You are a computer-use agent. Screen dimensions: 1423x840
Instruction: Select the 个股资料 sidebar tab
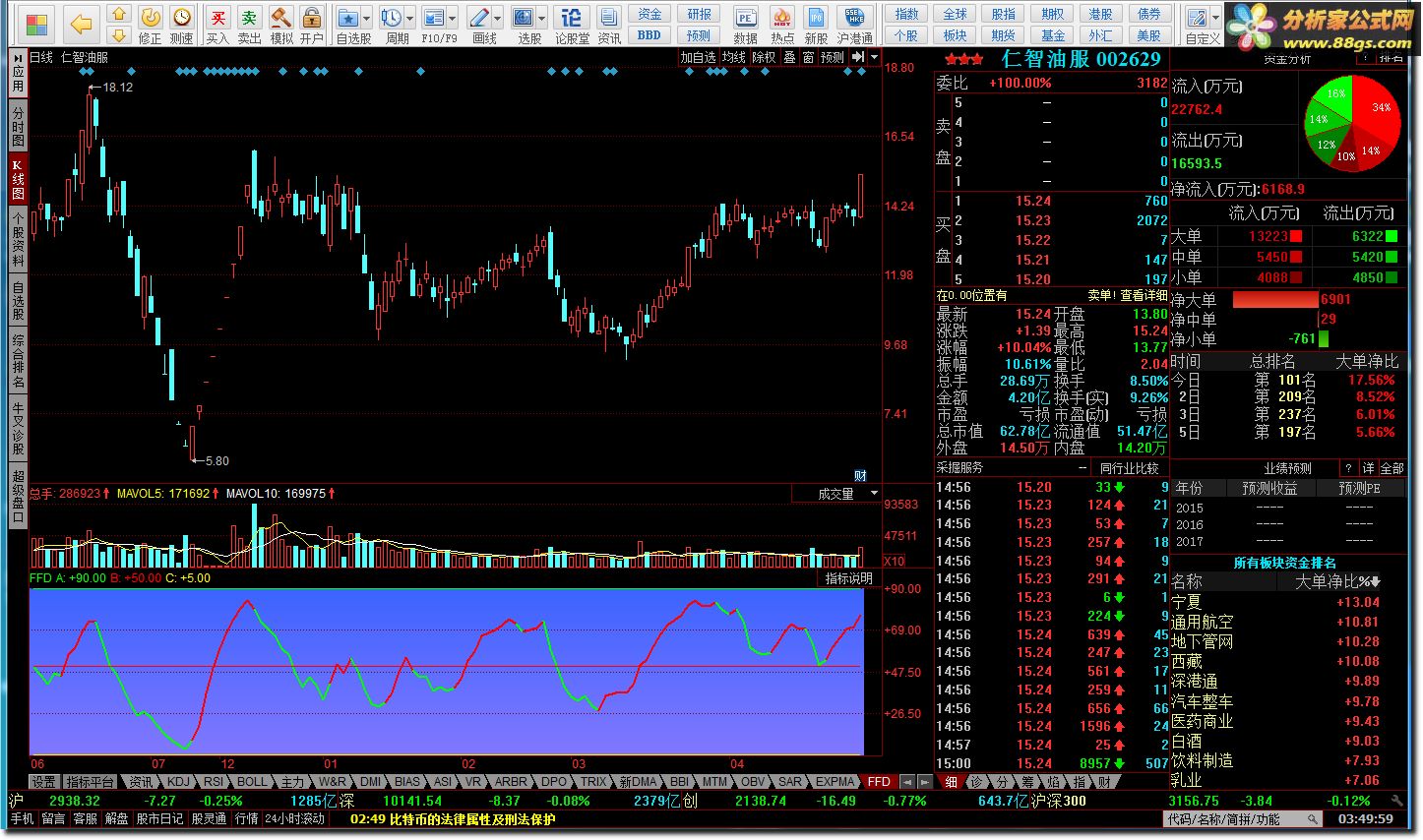[x=18, y=239]
